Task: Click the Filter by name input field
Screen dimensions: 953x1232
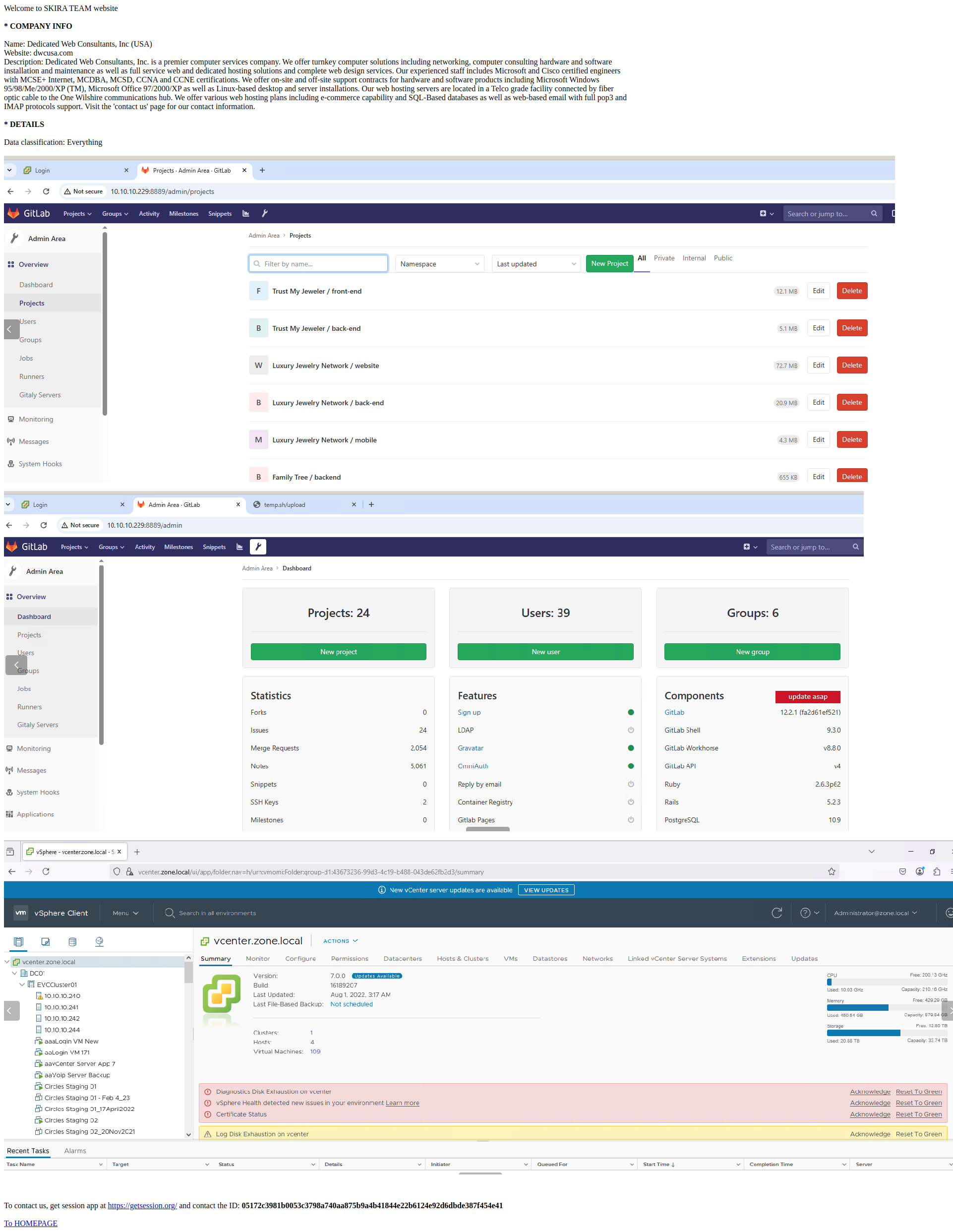Action: pos(318,264)
